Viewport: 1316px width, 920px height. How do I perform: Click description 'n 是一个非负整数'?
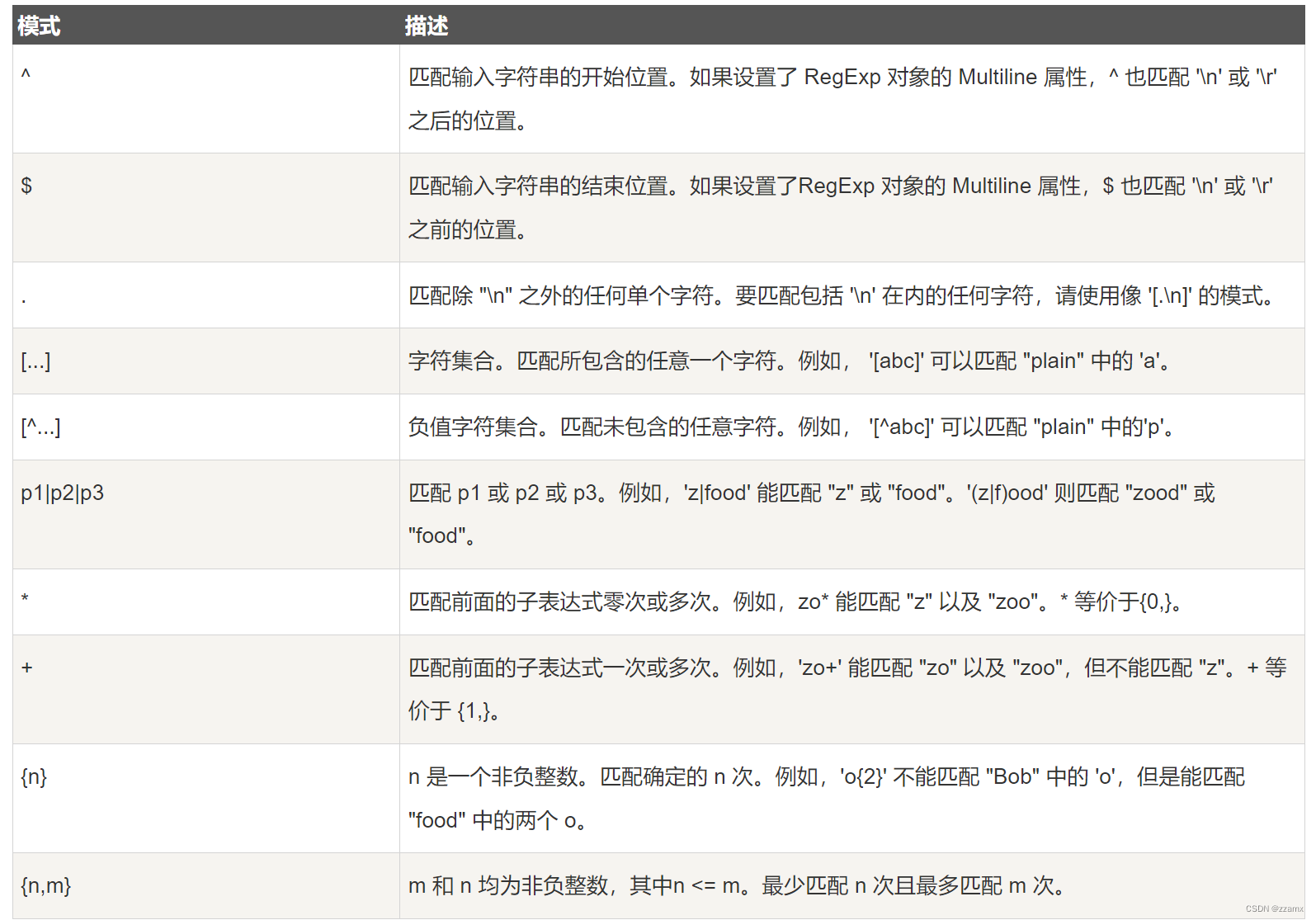tap(852, 799)
